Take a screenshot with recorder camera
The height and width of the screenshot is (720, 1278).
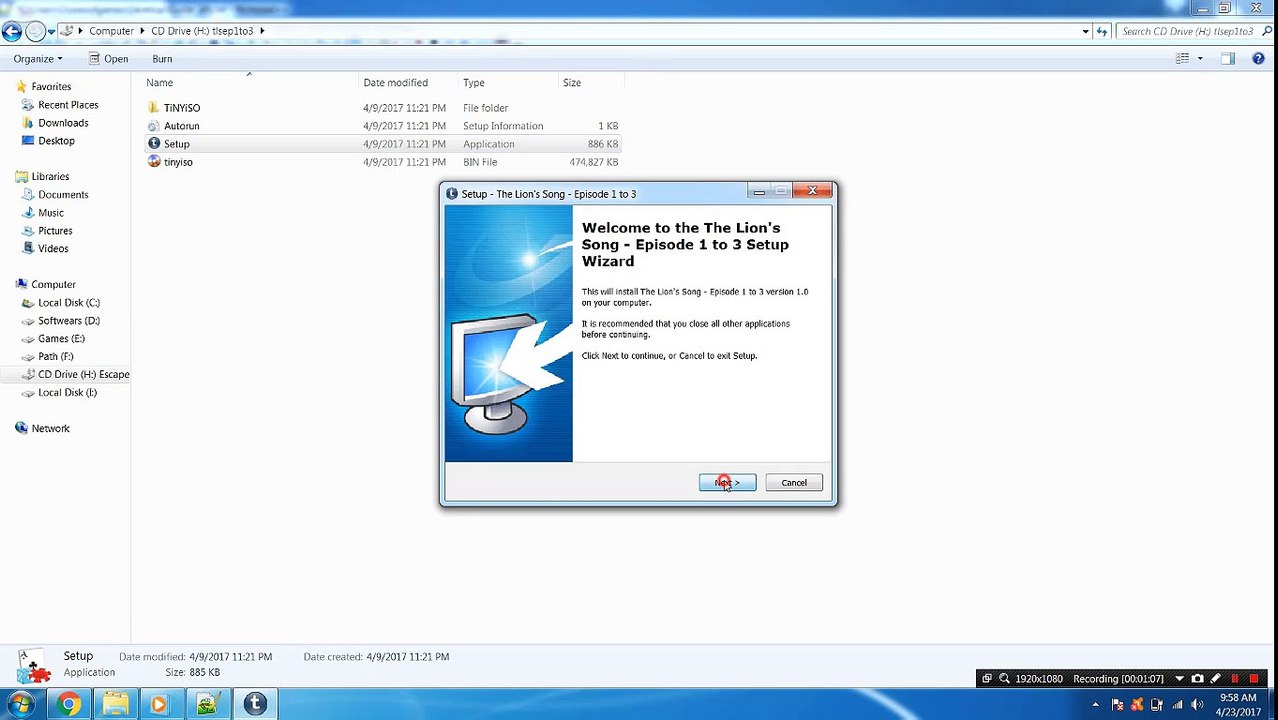(x=1197, y=679)
